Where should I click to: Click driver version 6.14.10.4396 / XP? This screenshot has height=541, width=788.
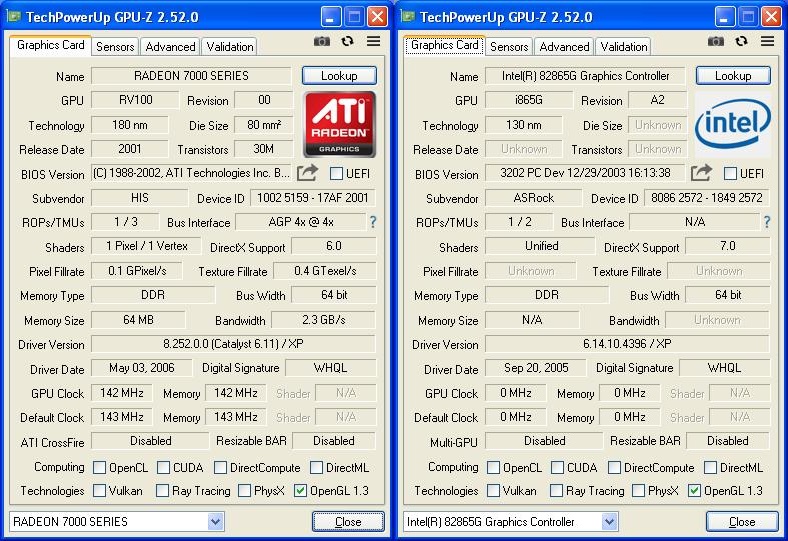(627, 344)
